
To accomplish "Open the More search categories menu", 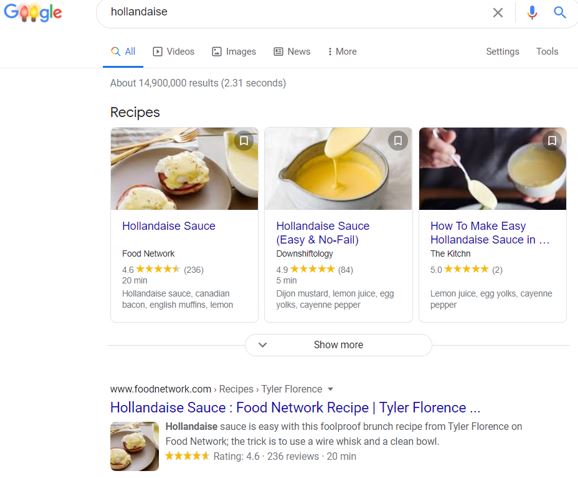I will point(342,52).
